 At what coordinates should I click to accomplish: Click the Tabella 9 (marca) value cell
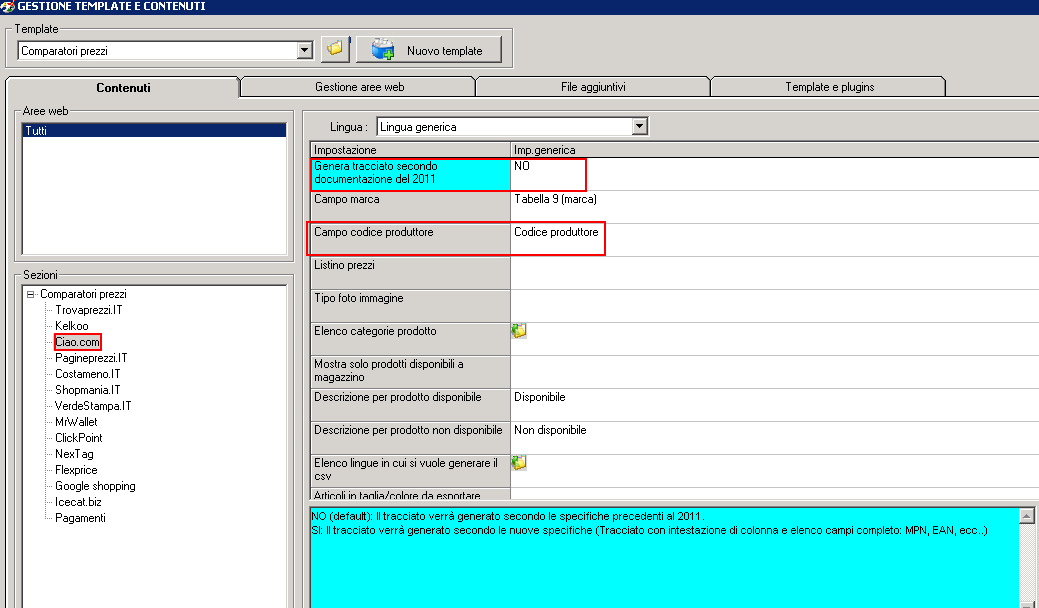click(775, 207)
